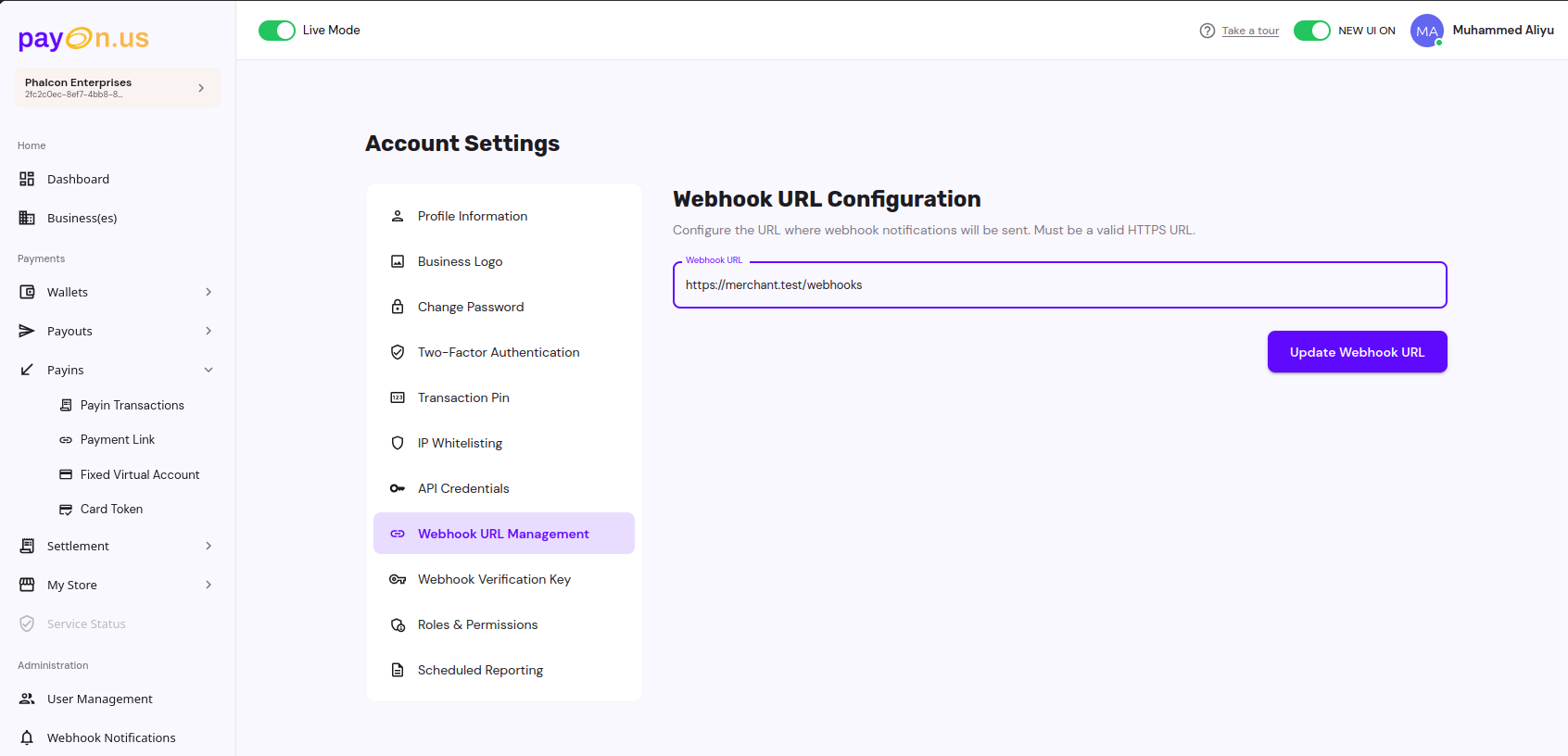Open Payin Transactions page

coord(132,405)
